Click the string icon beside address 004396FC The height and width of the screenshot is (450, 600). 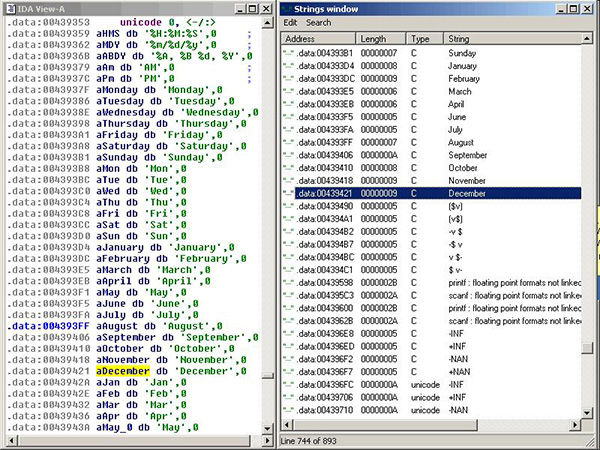(x=289, y=385)
